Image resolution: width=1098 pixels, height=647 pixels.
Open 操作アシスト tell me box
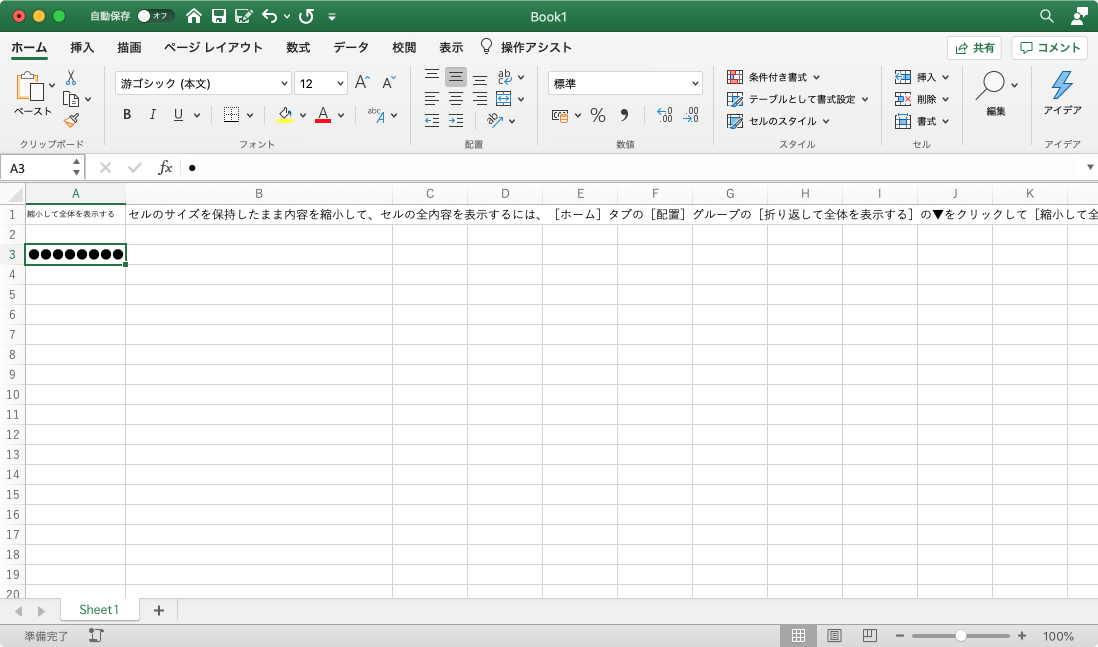tap(526, 47)
